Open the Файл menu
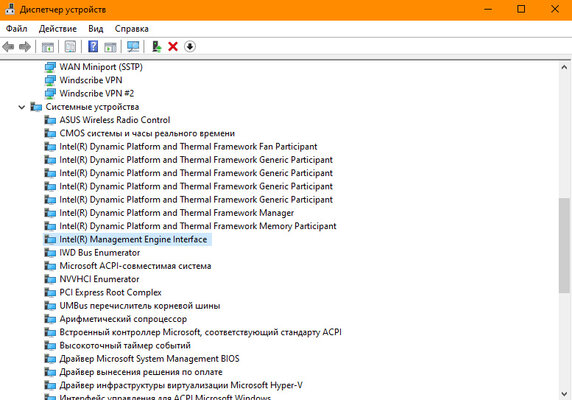This screenshot has width=572, height=400. tap(16, 29)
